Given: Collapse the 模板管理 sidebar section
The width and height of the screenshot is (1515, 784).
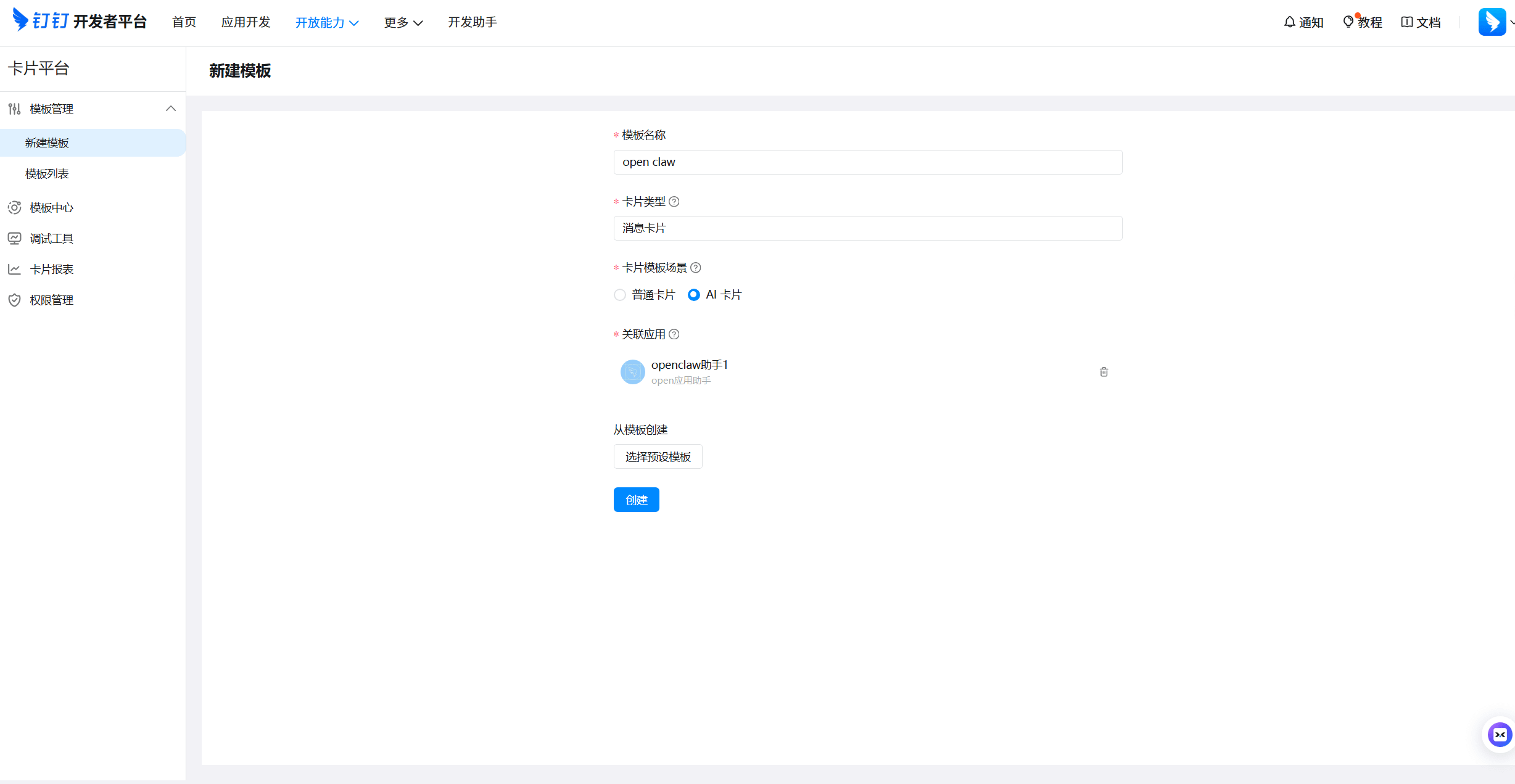Looking at the screenshot, I should click(x=170, y=109).
